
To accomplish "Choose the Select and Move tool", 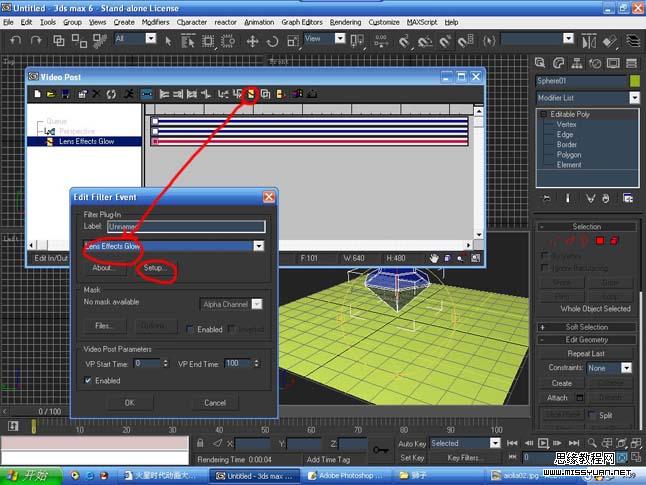I will tap(252, 41).
